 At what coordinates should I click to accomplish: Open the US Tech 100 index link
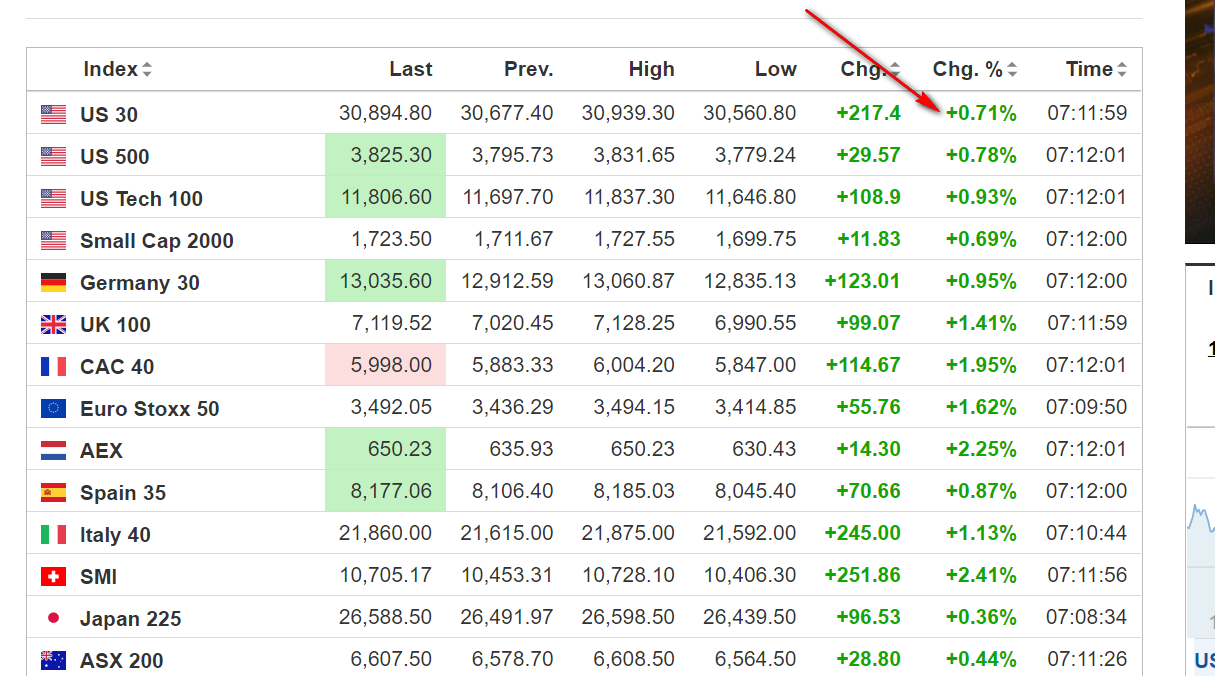click(141, 198)
